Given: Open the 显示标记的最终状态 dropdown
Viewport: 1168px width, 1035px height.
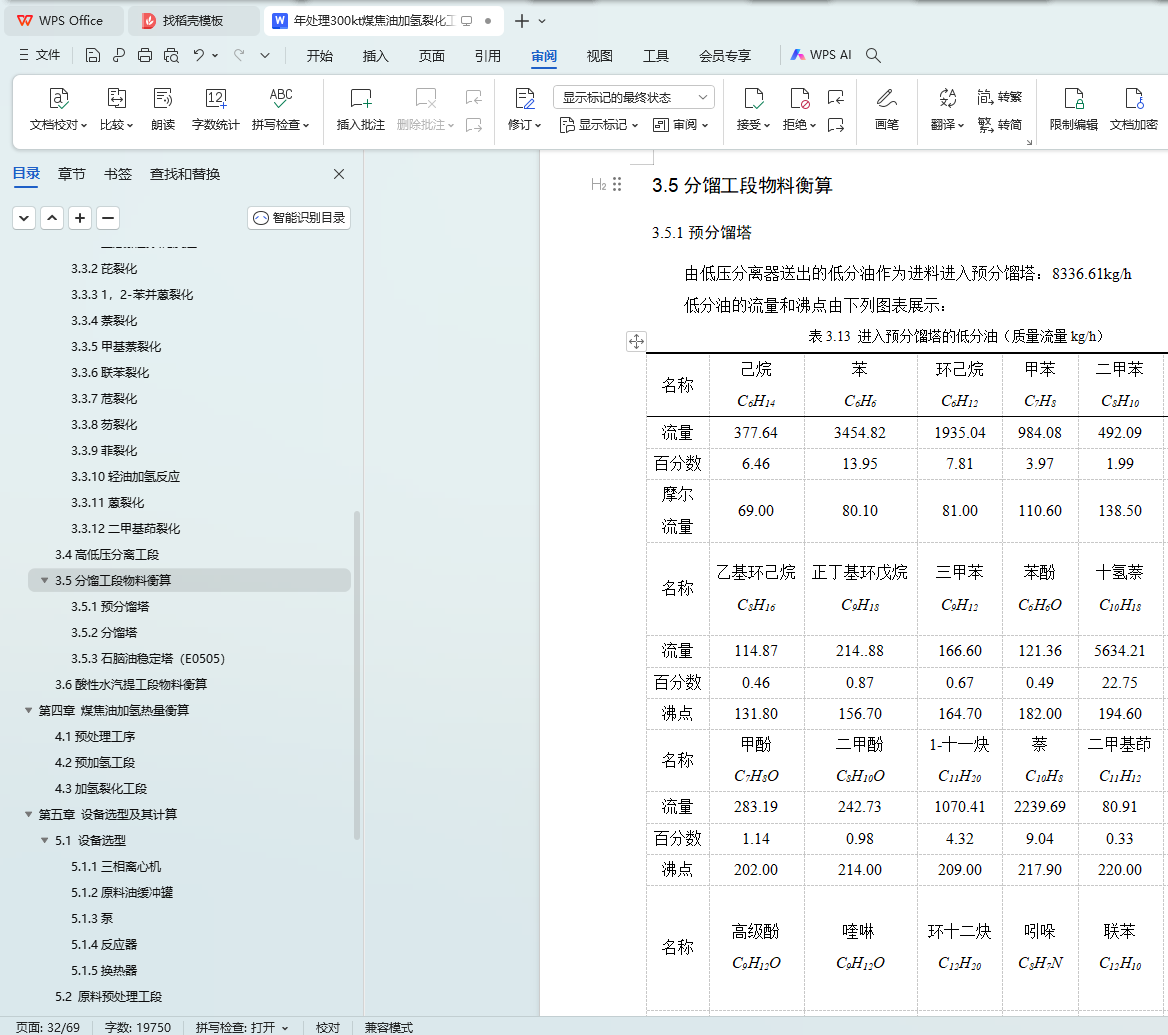Looking at the screenshot, I should point(634,98).
